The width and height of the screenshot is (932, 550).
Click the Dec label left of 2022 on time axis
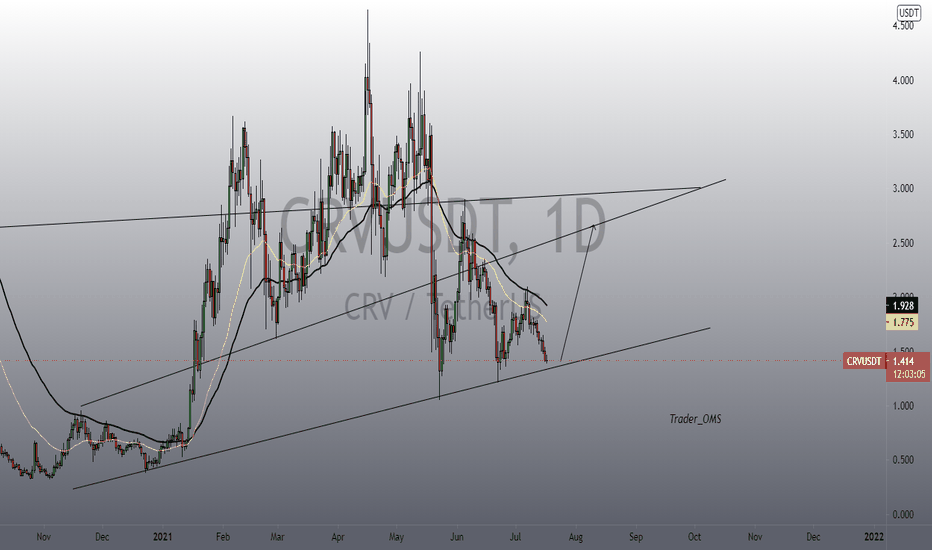(813, 537)
